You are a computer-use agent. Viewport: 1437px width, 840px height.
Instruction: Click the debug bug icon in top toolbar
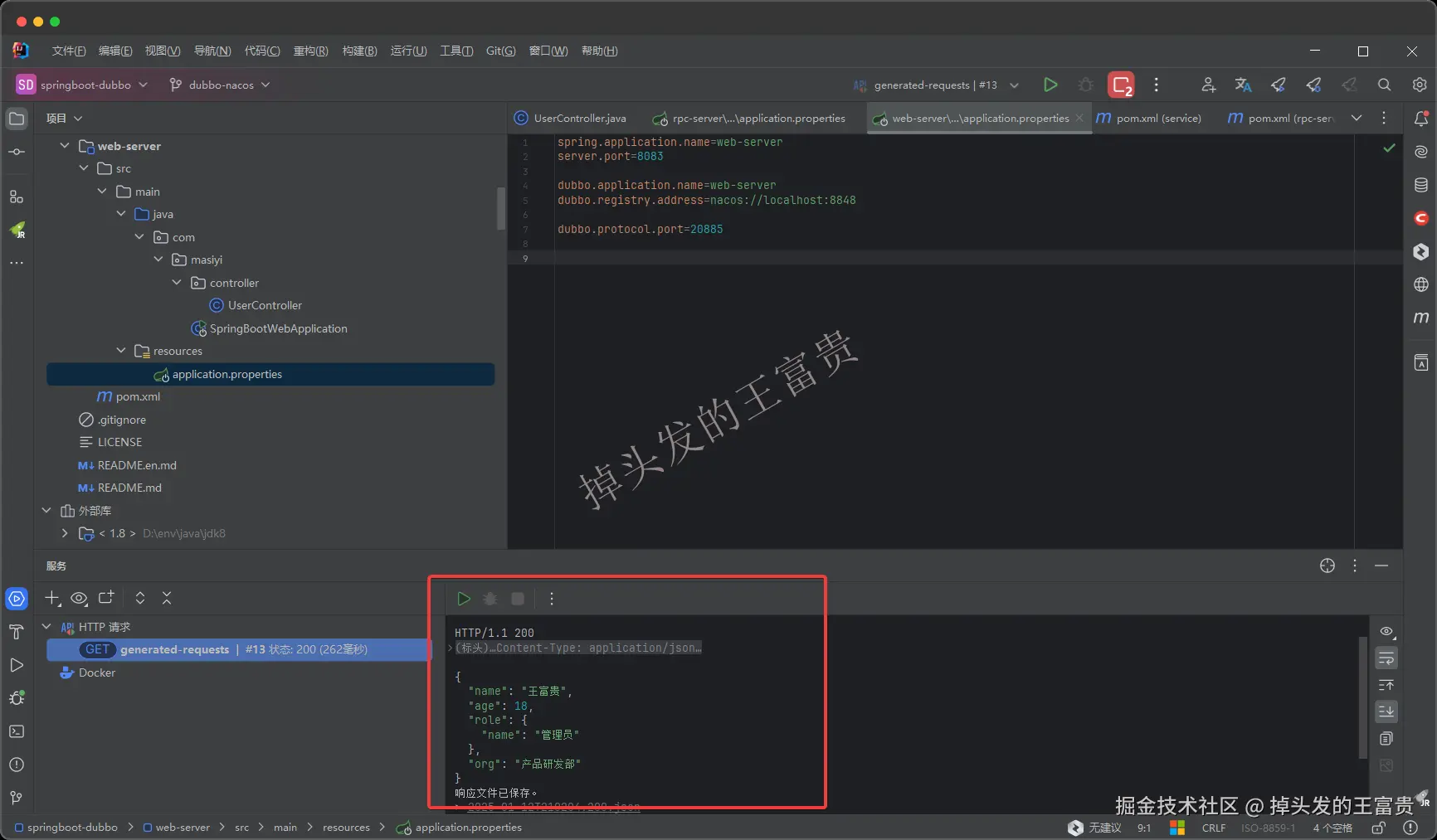1085,85
